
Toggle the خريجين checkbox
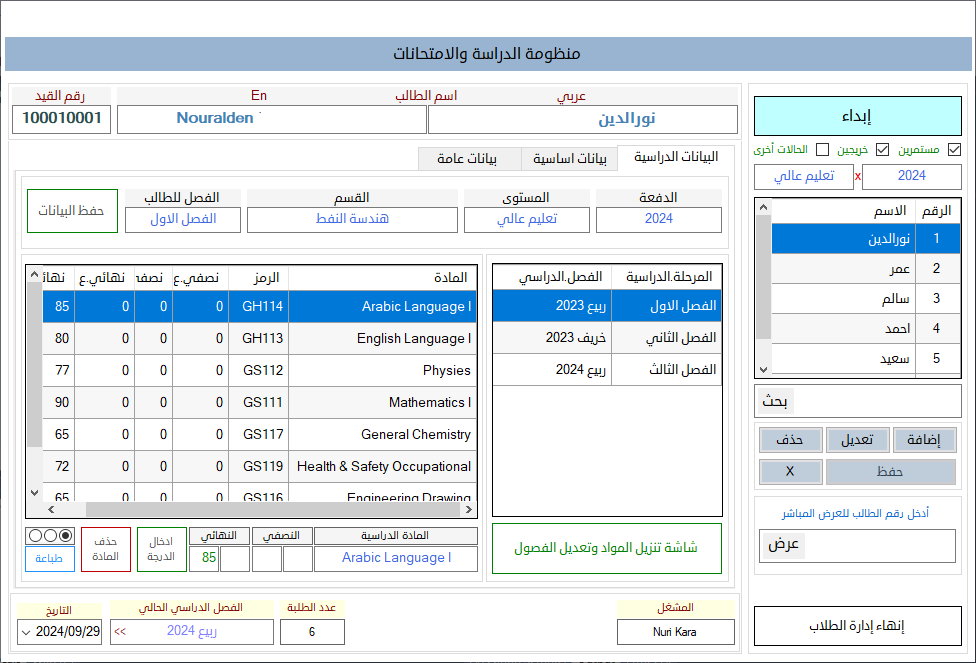pos(882,149)
